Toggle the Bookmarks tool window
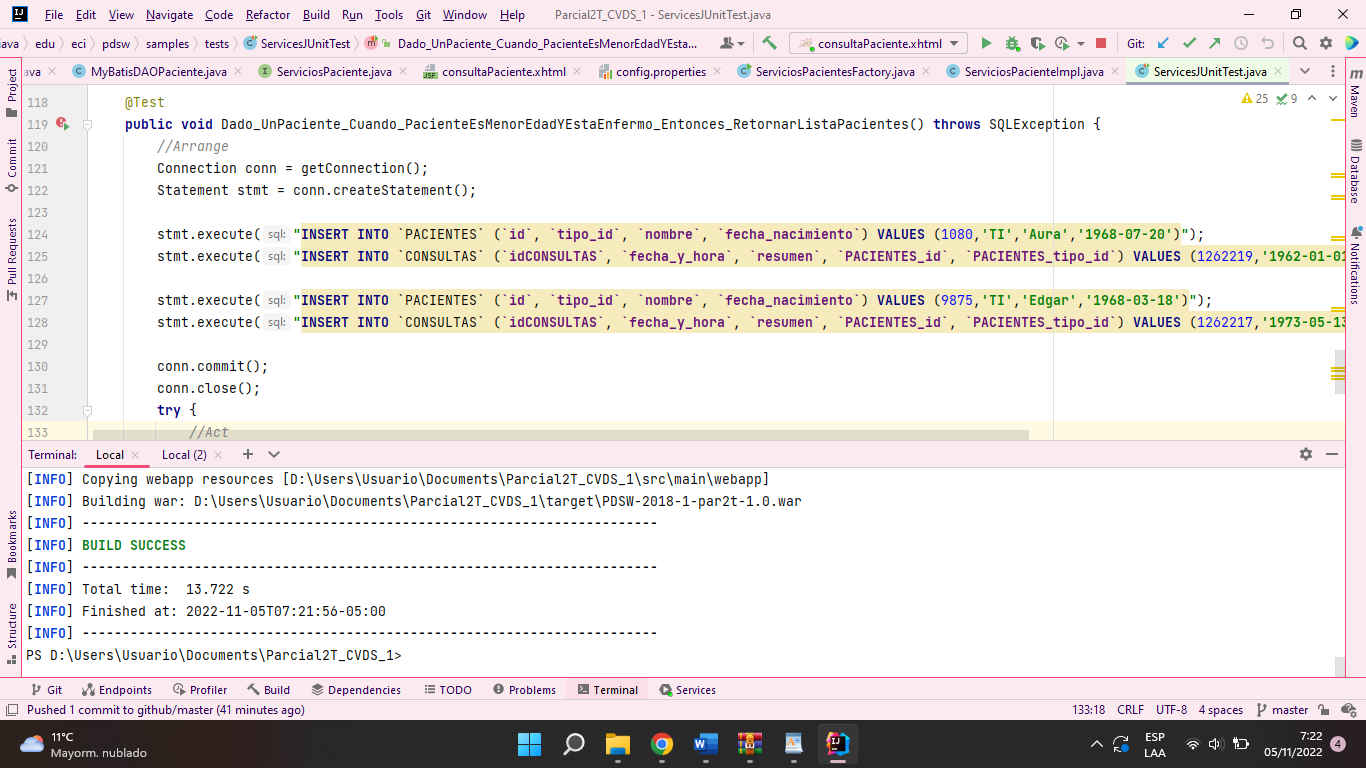The image size is (1366, 768). (x=12, y=545)
